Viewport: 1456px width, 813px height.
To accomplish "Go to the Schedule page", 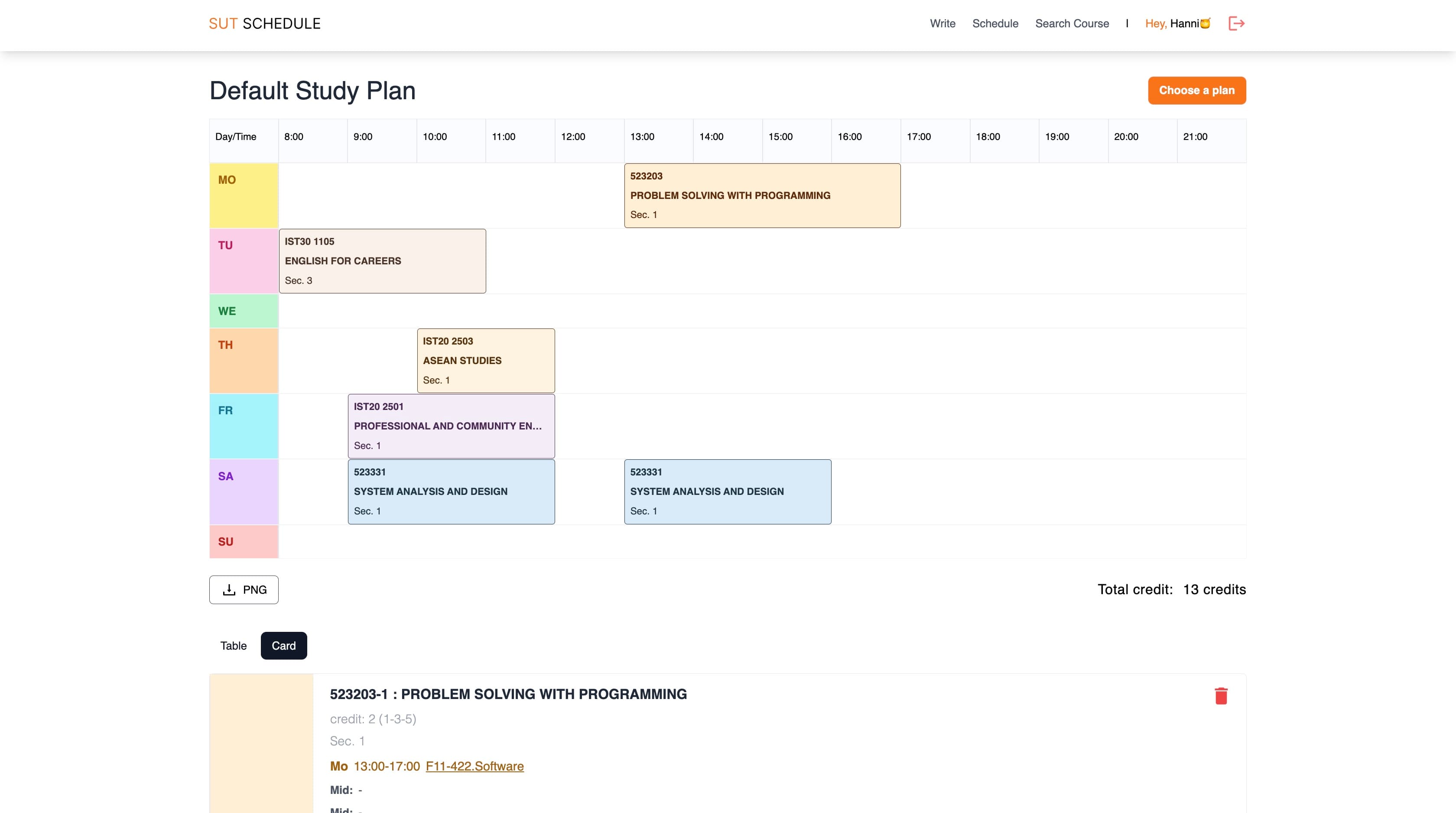I will point(995,23).
